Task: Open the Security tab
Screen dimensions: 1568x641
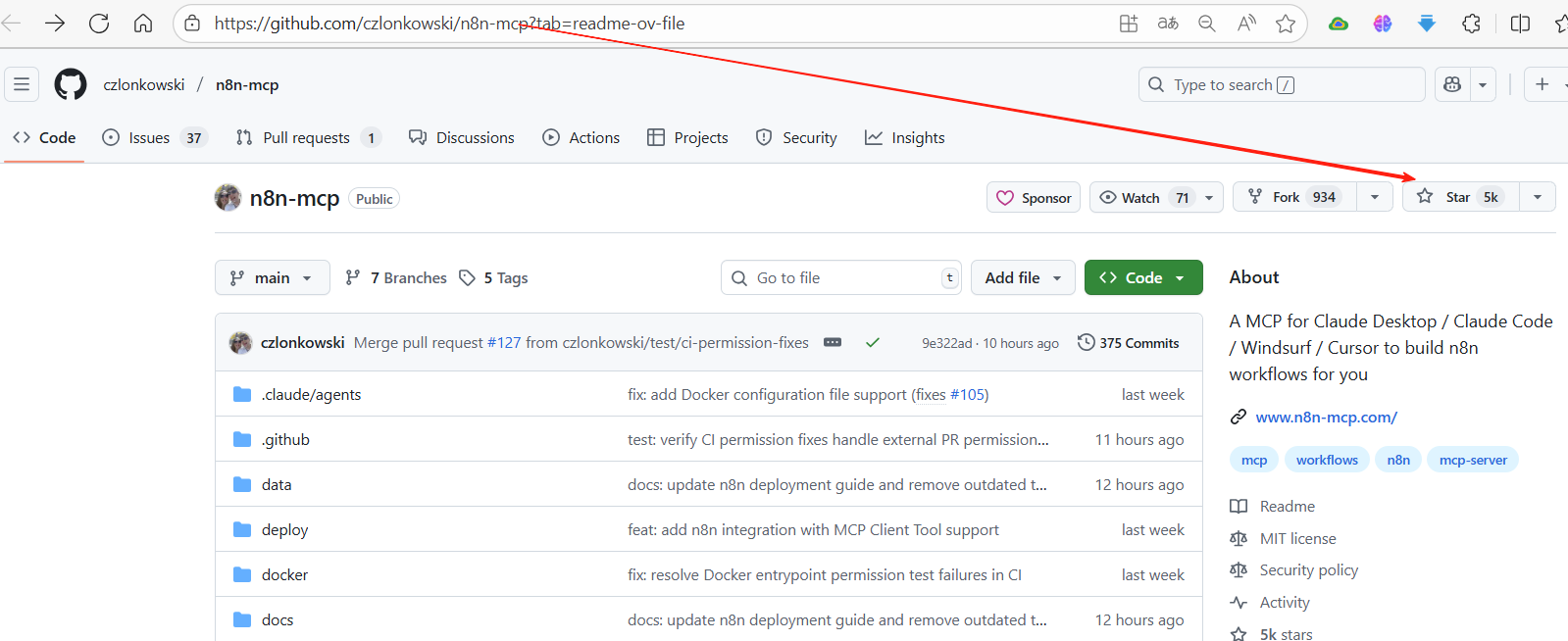Action: coord(796,137)
